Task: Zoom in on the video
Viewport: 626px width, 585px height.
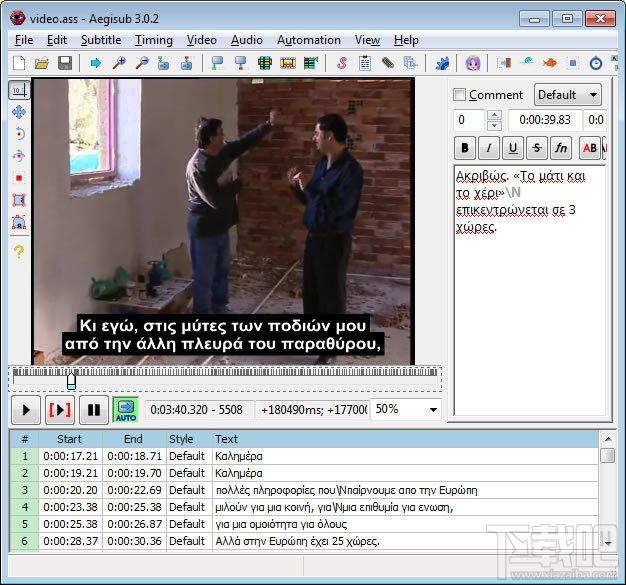Action: pos(119,63)
